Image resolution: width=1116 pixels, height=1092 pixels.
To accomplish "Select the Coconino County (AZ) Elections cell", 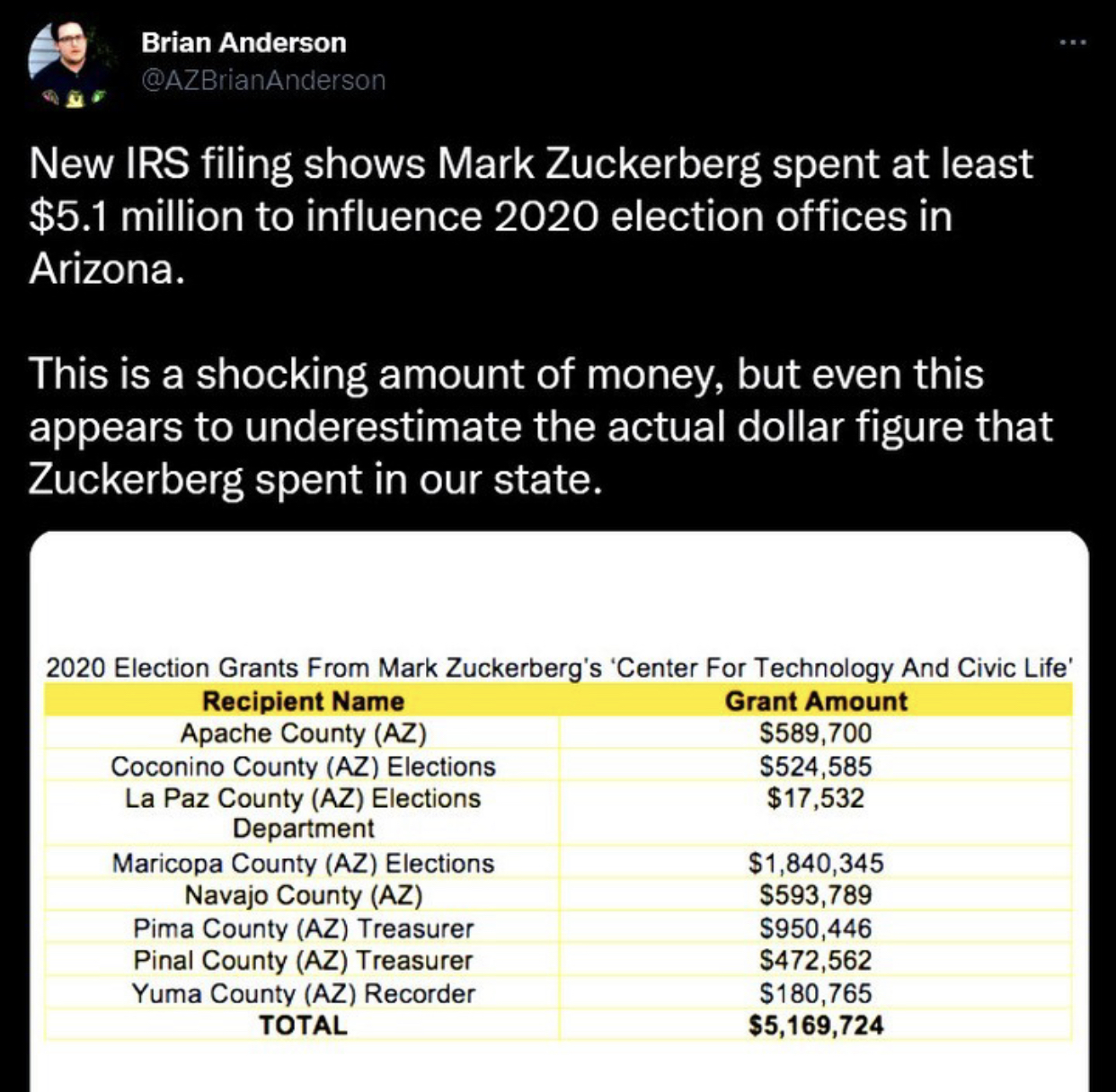I will (x=303, y=767).
